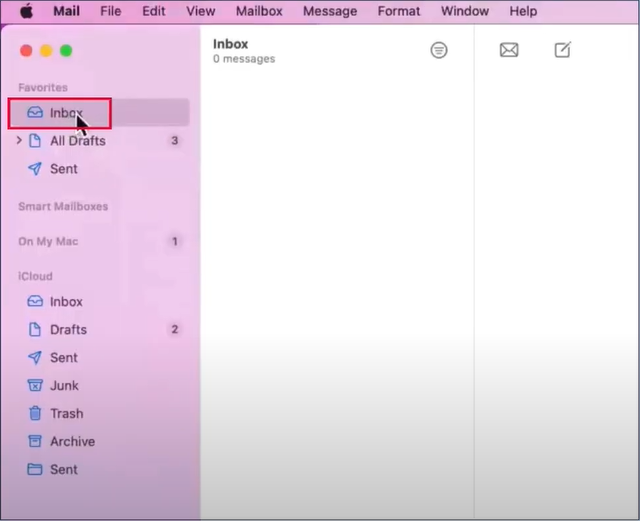Image resolution: width=640 pixels, height=521 pixels.
Task: Click the Junk bin icon
Action: pyautogui.click(x=35, y=385)
